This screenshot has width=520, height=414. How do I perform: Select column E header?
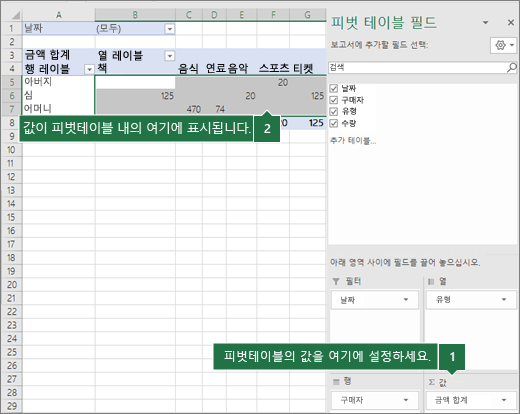click(x=241, y=15)
